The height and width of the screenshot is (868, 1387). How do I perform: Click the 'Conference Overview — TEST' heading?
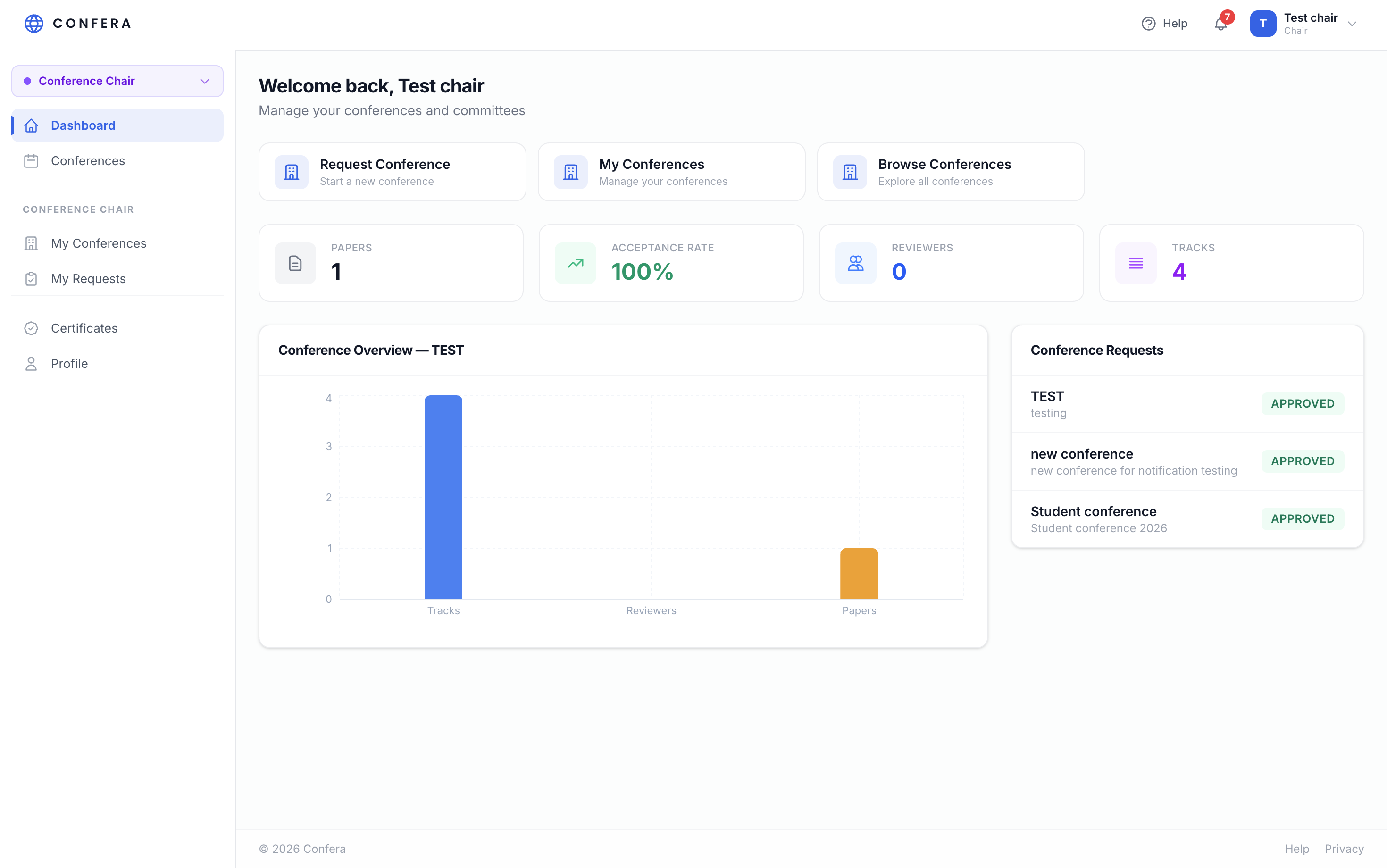click(x=371, y=350)
